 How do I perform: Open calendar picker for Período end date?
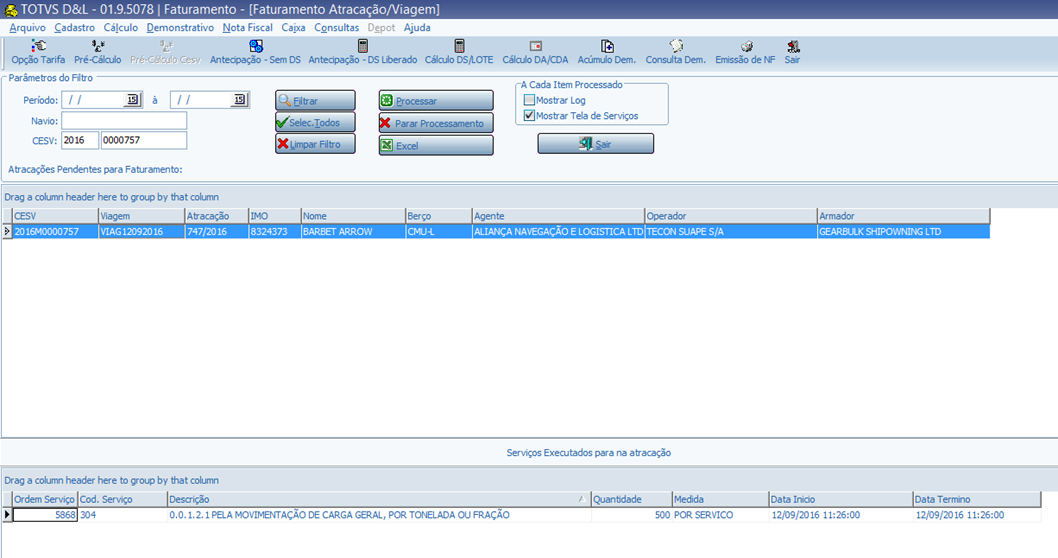[240, 100]
